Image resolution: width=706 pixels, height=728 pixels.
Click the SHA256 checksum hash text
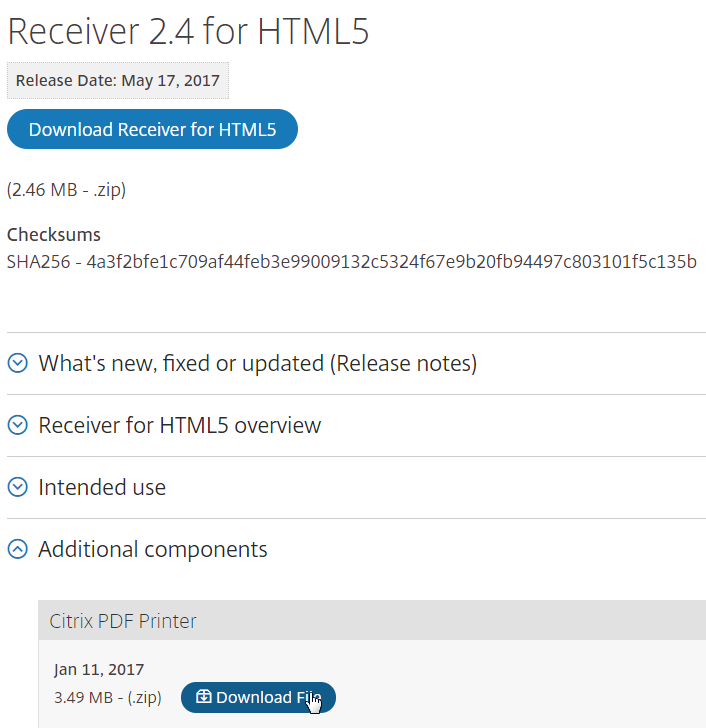[x=391, y=261]
